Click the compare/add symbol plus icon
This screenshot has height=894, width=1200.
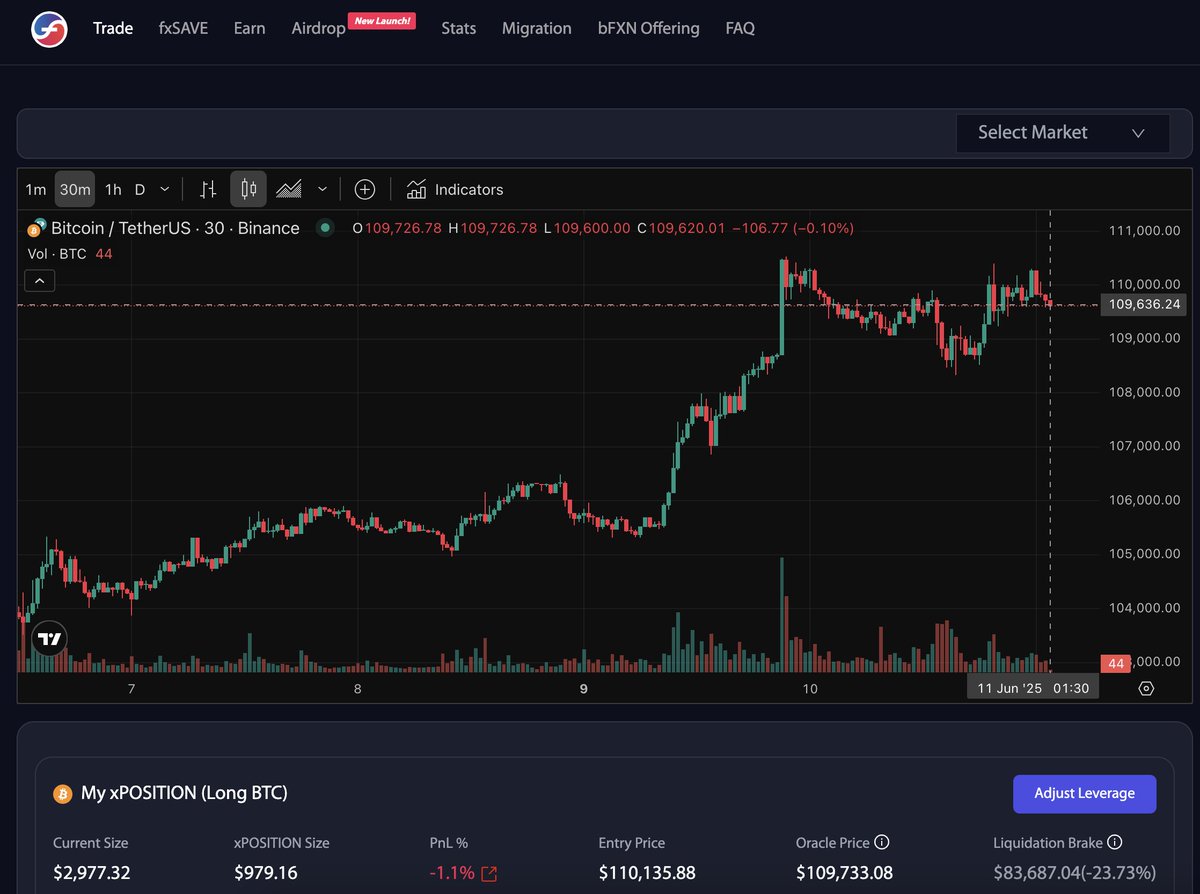click(365, 189)
